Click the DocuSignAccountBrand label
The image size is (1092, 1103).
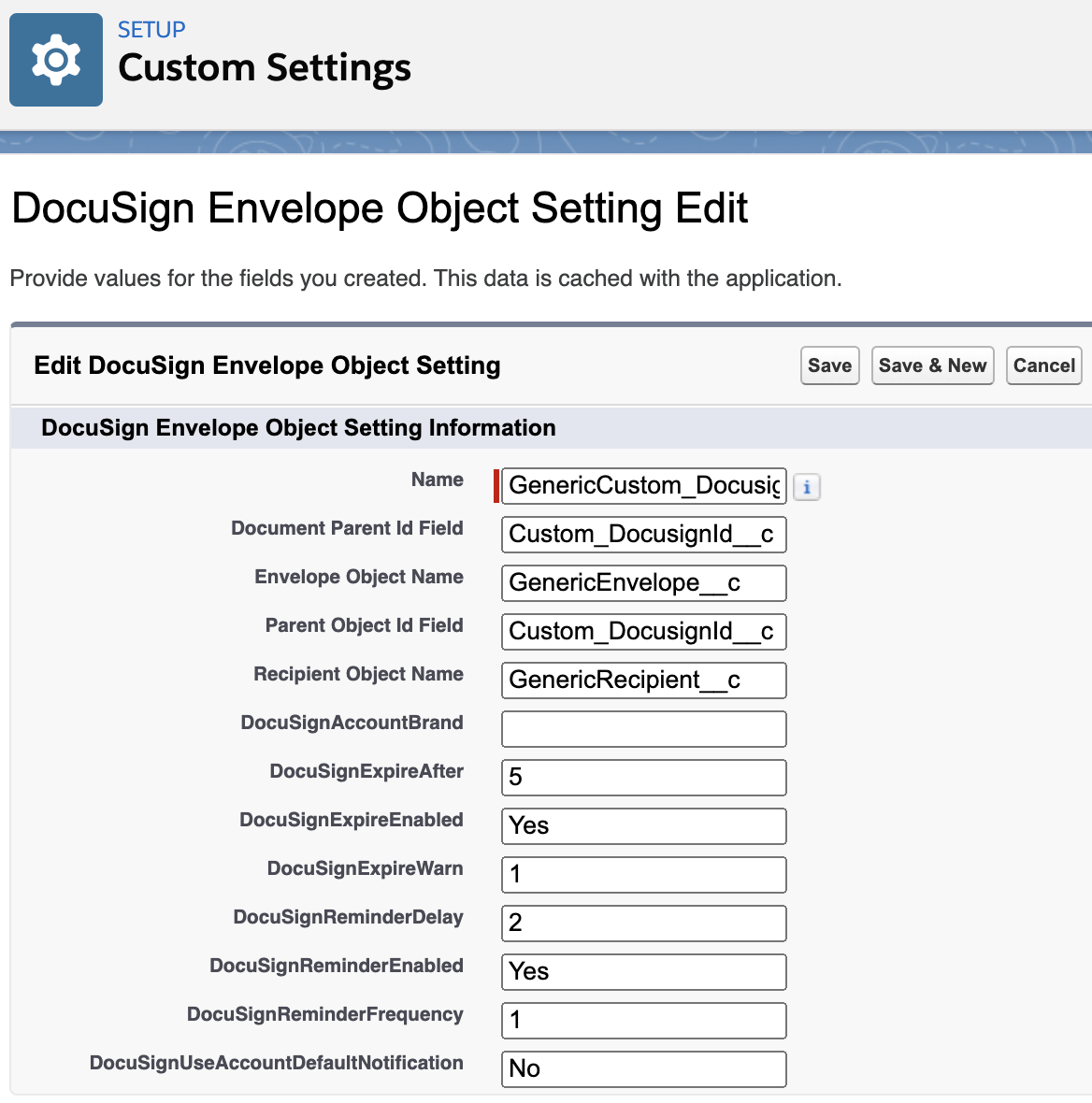352,723
